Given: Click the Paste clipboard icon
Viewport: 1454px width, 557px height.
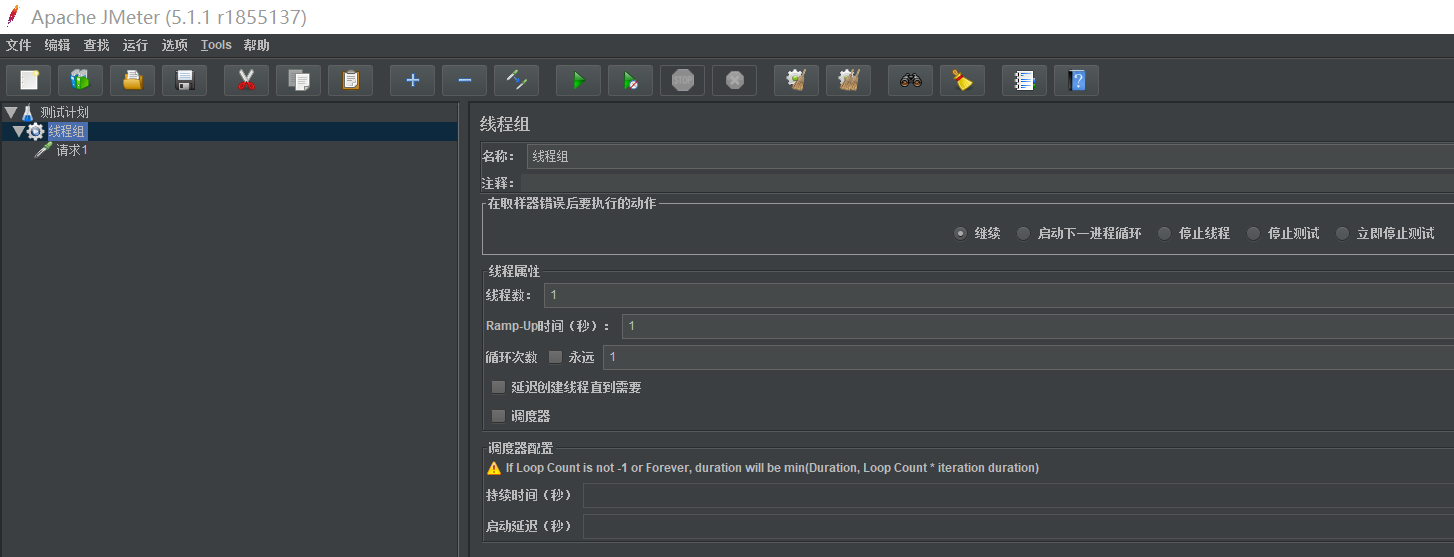Looking at the screenshot, I should click(350, 80).
